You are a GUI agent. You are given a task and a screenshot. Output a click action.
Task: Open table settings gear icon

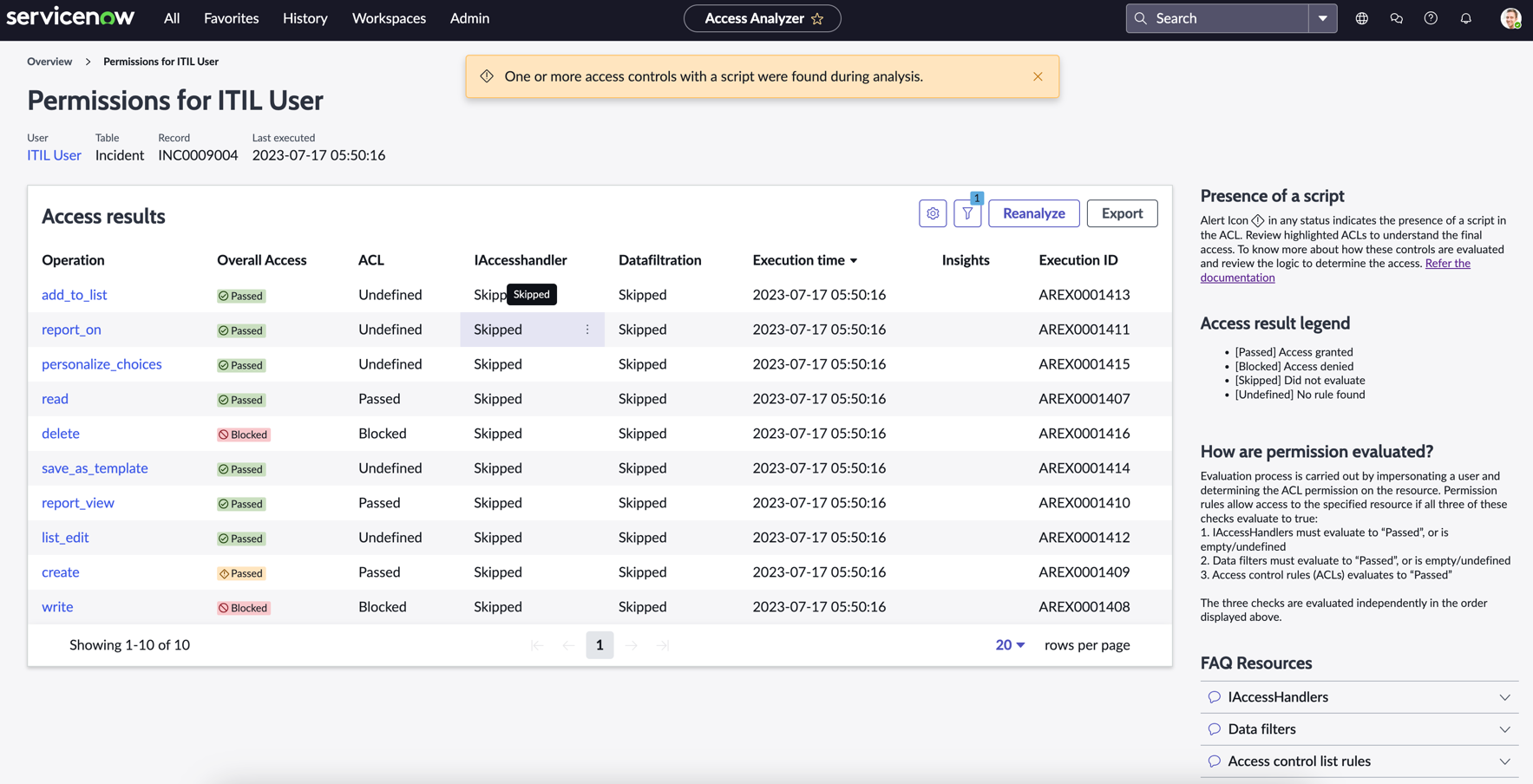tap(933, 213)
